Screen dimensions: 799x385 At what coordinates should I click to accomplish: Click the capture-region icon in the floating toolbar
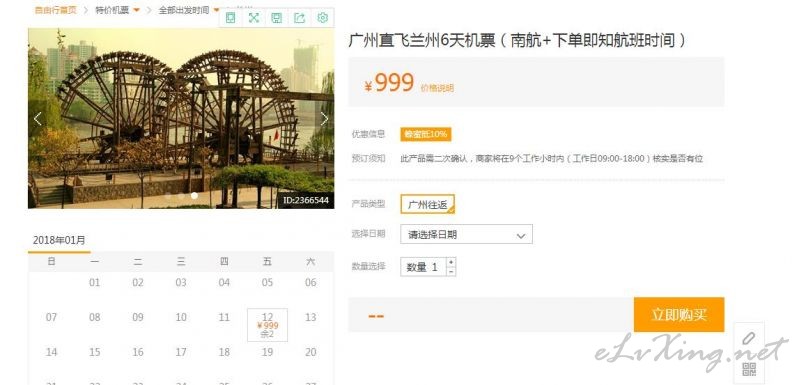tap(230, 18)
